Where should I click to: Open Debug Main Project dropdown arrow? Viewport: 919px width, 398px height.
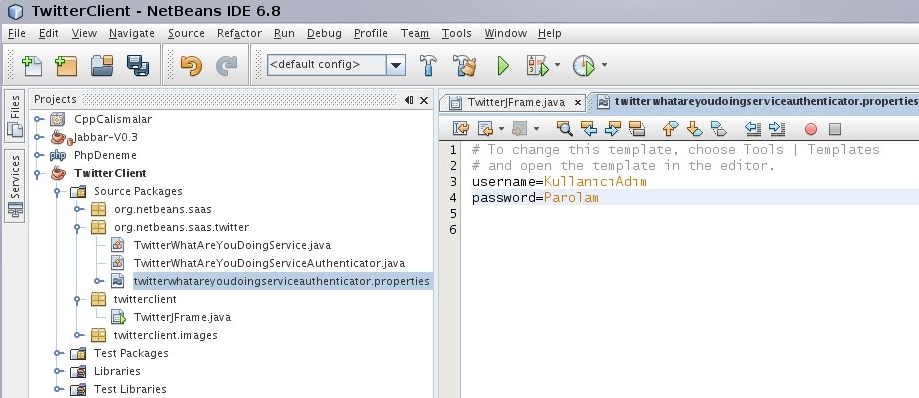point(557,65)
